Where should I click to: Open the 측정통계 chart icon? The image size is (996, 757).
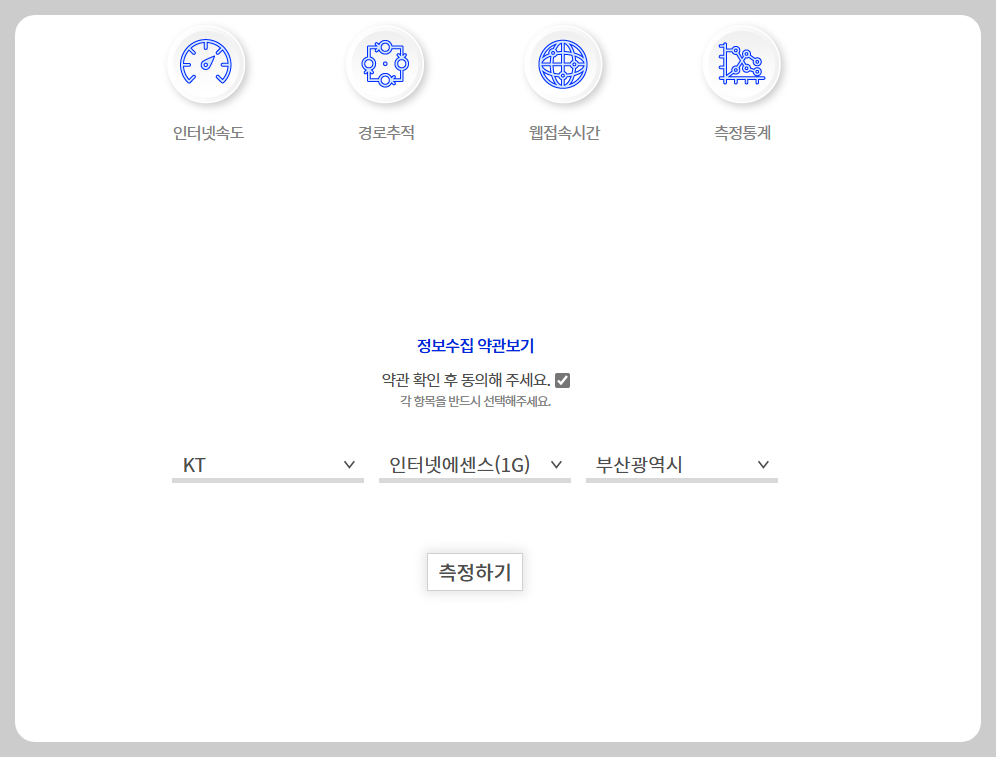[741, 64]
